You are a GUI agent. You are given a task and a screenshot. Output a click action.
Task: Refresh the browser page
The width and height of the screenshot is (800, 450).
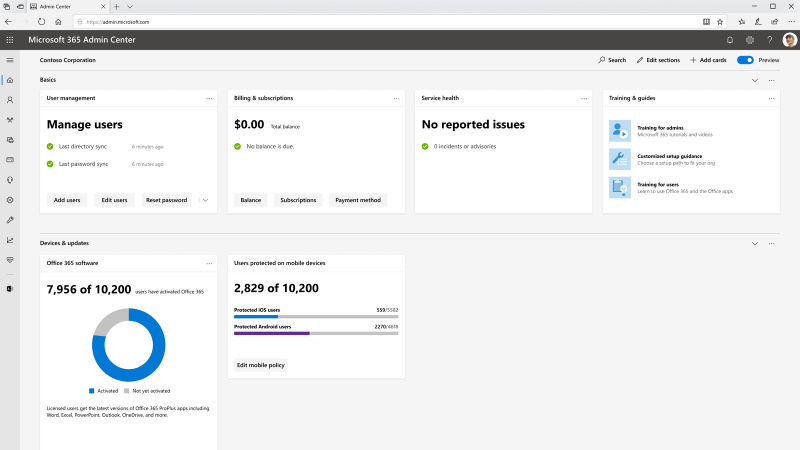[41, 22]
